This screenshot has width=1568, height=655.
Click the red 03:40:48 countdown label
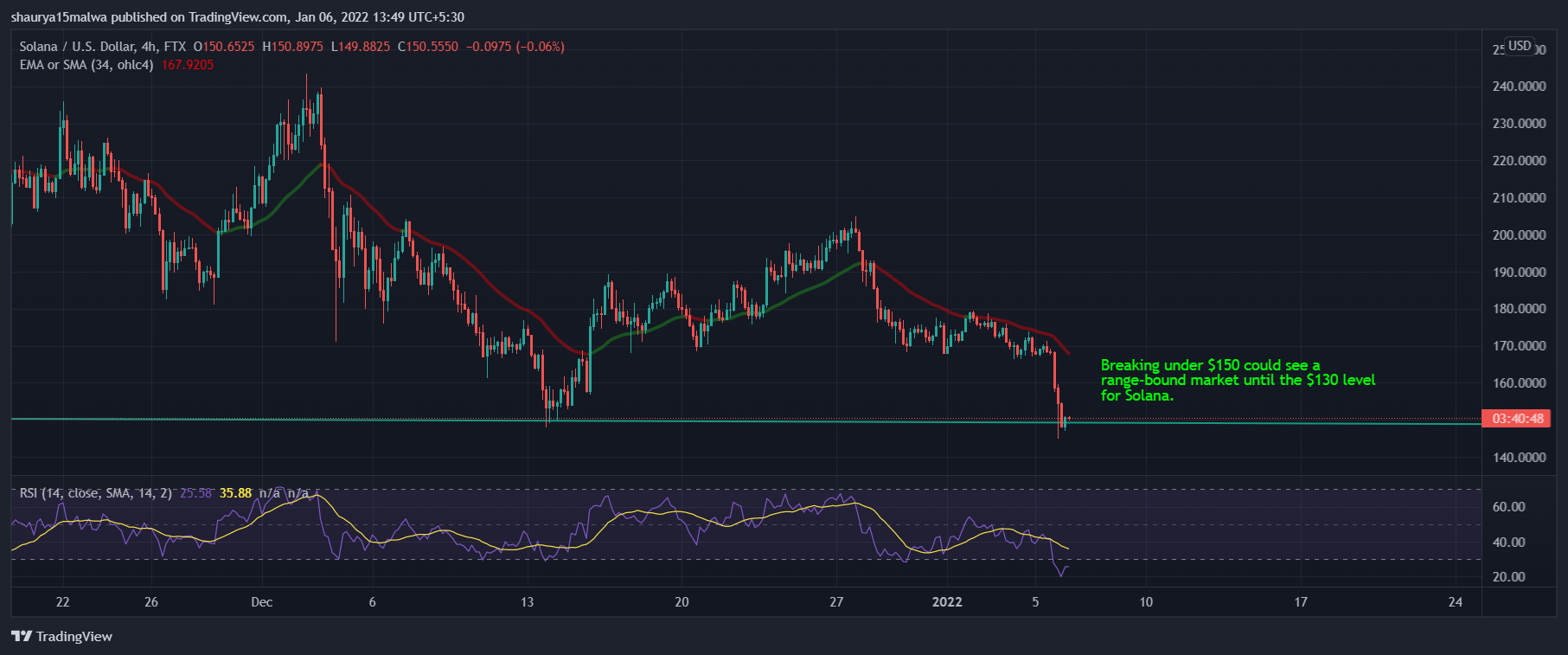[x=1518, y=419]
